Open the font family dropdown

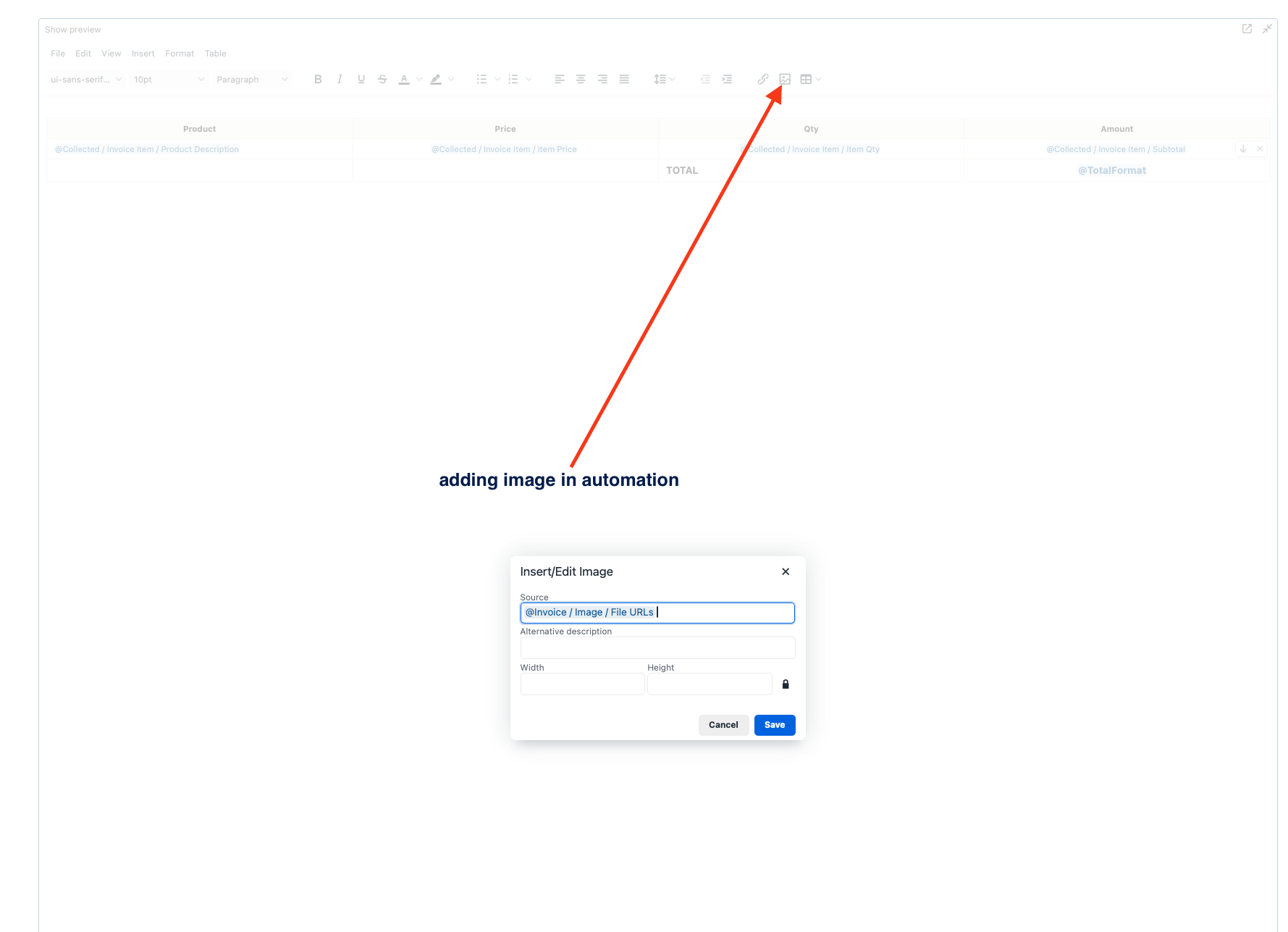coord(86,80)
